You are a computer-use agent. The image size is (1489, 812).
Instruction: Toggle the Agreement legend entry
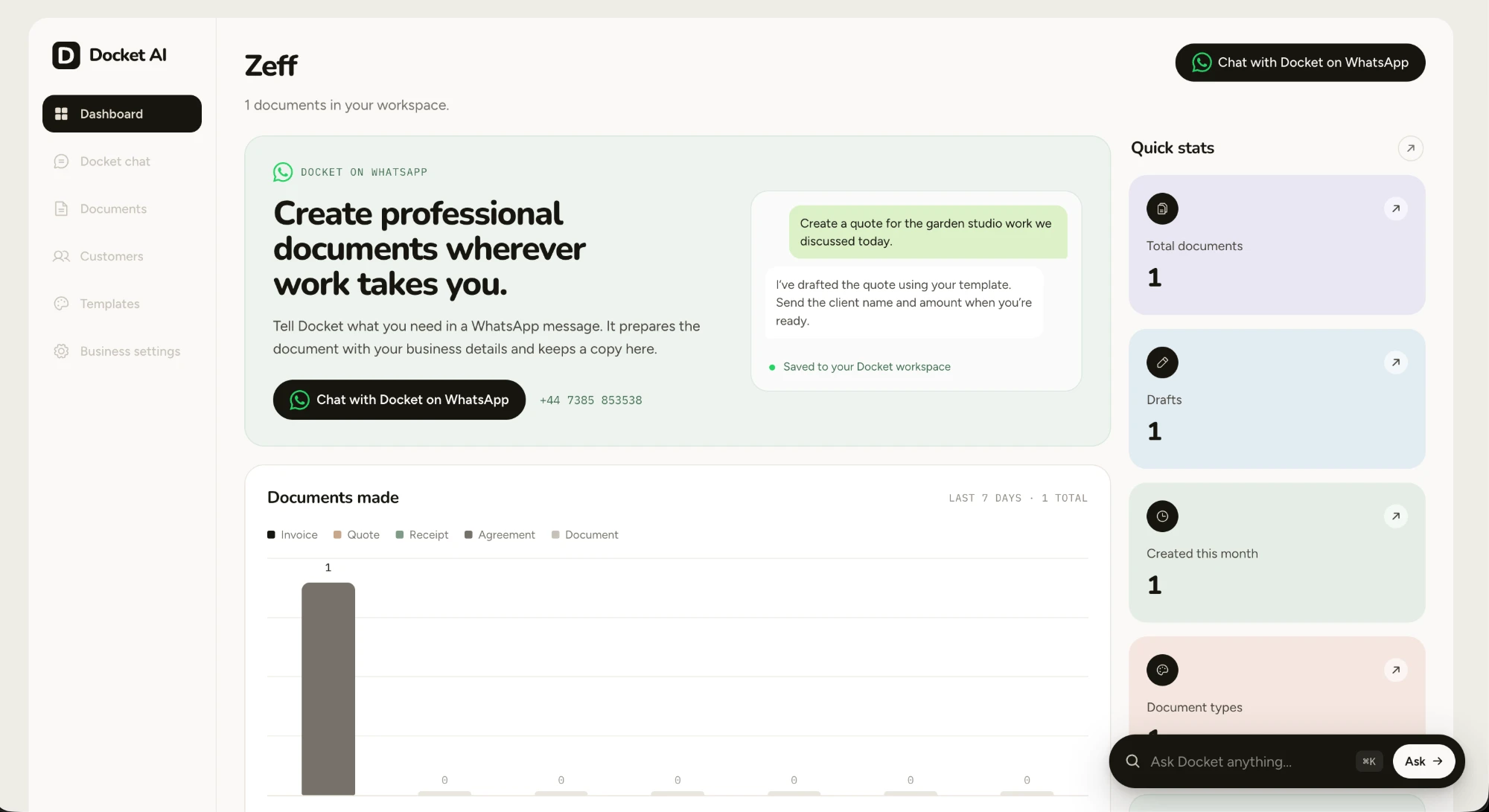tap(500, 535)
